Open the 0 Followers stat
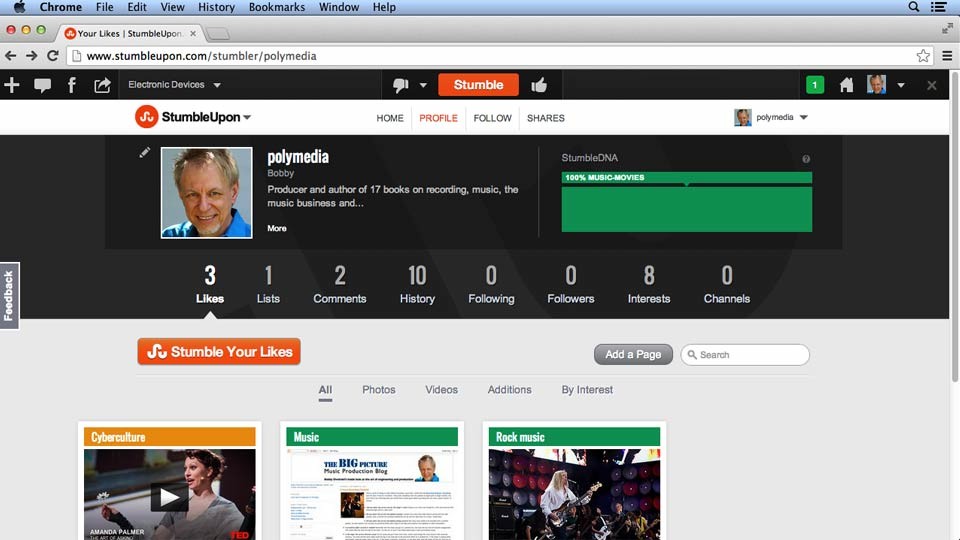Viewport: 960px width, 540px height. tap(571, 285)
